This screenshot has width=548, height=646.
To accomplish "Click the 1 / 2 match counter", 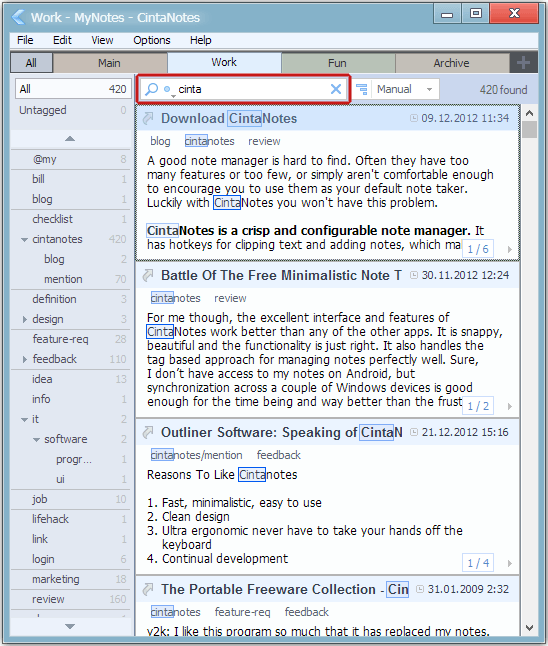I will [478, 406].
